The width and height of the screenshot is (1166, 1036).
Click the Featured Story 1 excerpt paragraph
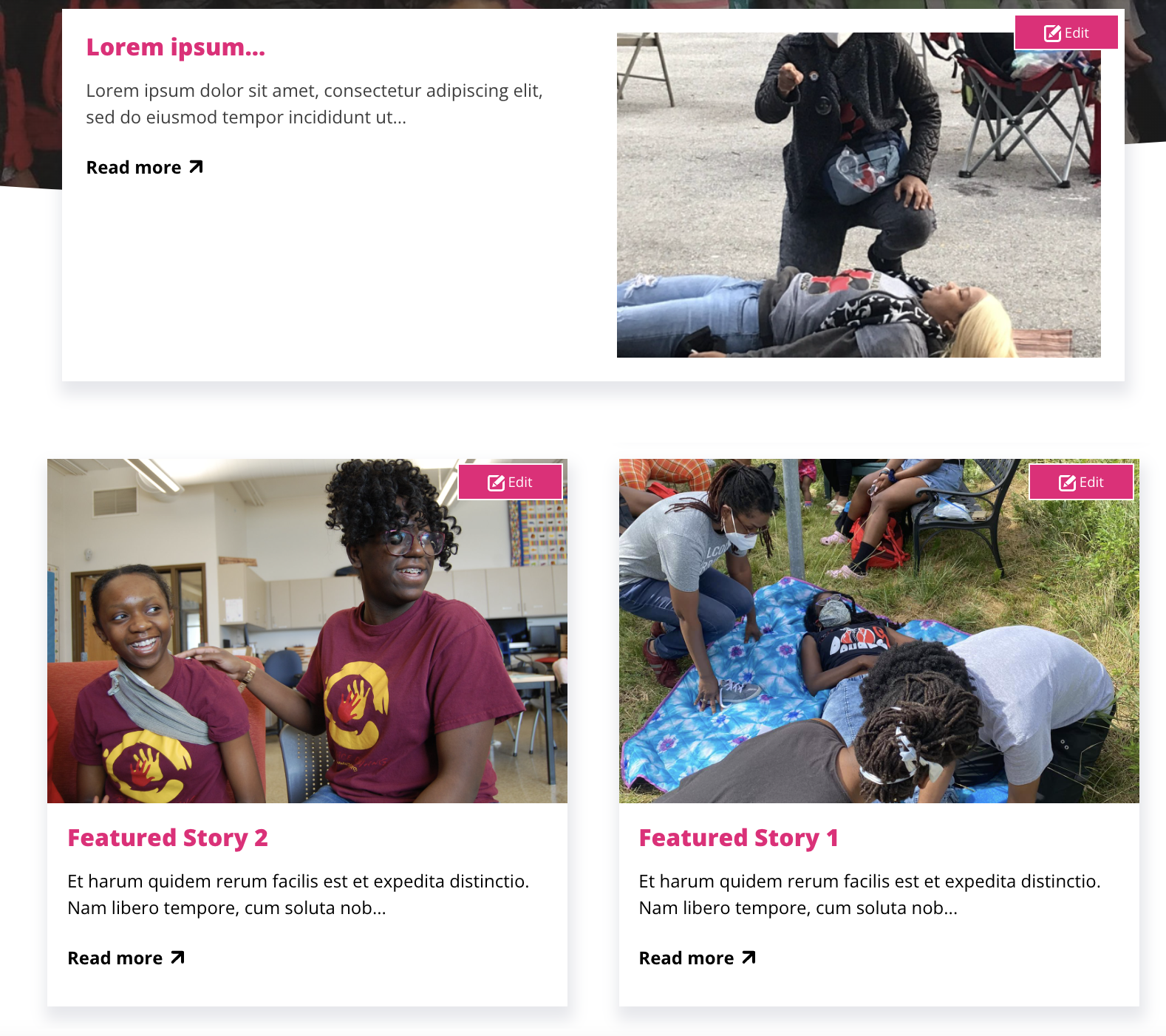coord(869,895)
